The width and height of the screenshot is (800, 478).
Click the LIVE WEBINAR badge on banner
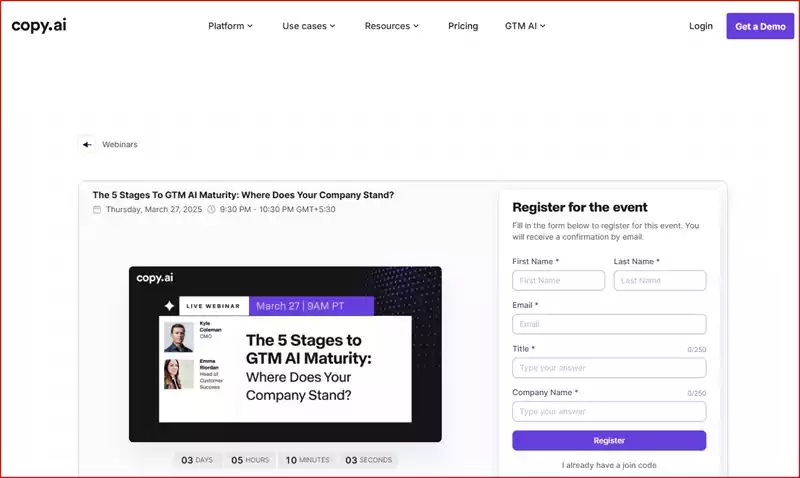click(x=213, y=306)
